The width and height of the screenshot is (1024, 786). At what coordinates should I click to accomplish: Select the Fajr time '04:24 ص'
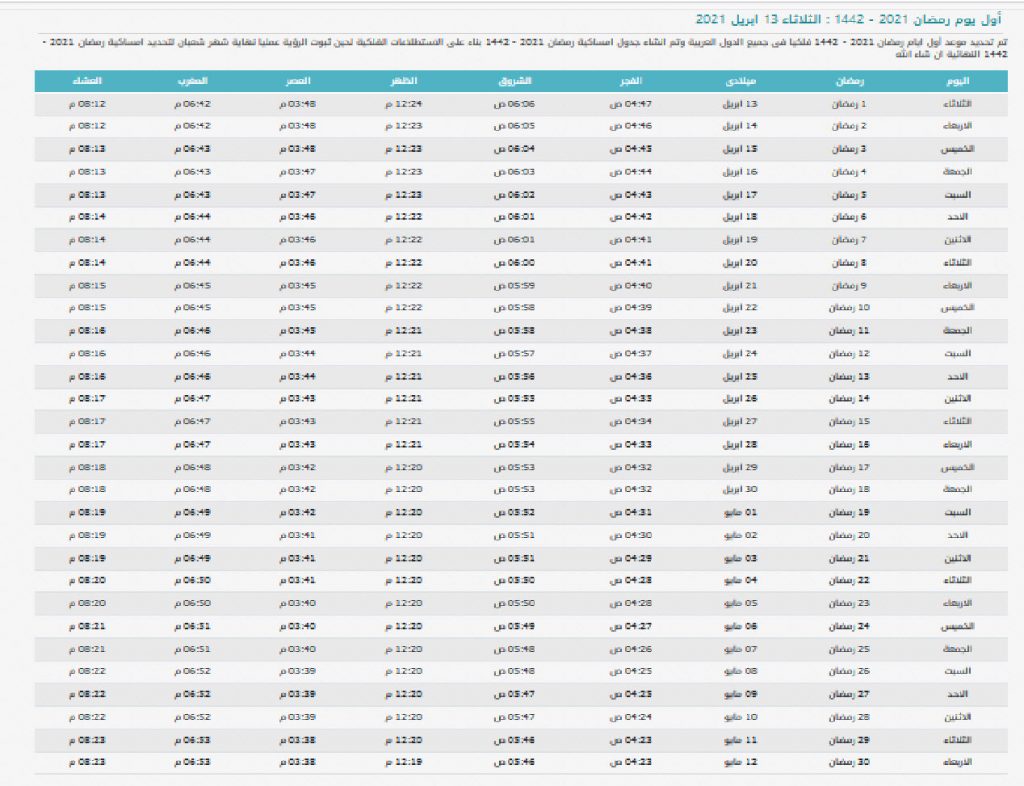pyautogui.click(x=631, y=717)
